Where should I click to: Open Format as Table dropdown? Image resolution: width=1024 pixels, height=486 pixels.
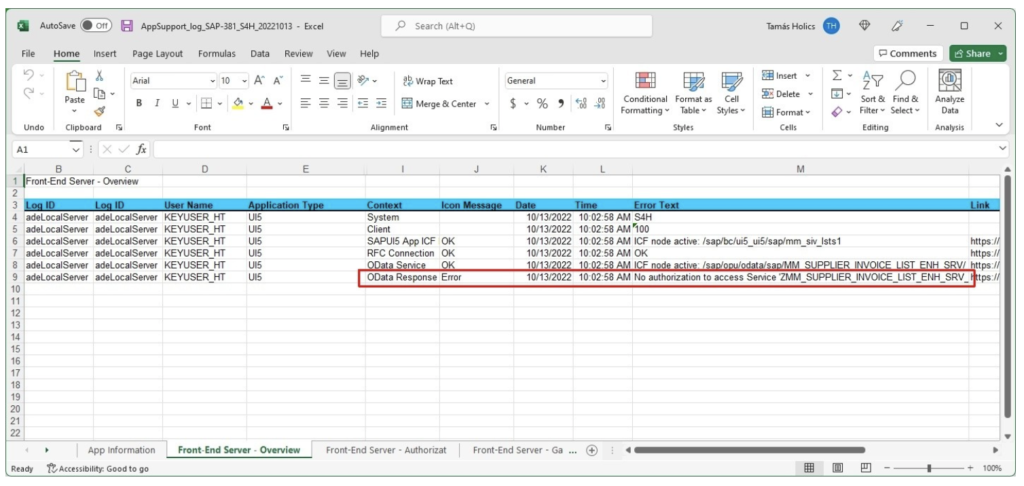tap(694, 94)
